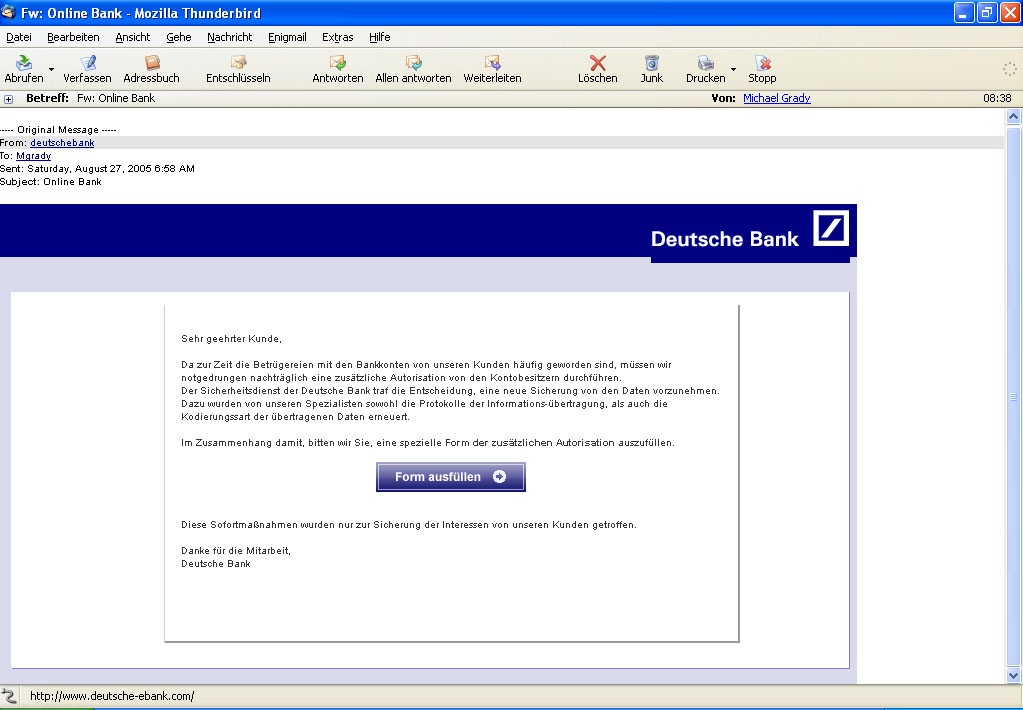
Task: Click the throbber activity indicator
Action: pyautogui.click(x=1009, y=69)
